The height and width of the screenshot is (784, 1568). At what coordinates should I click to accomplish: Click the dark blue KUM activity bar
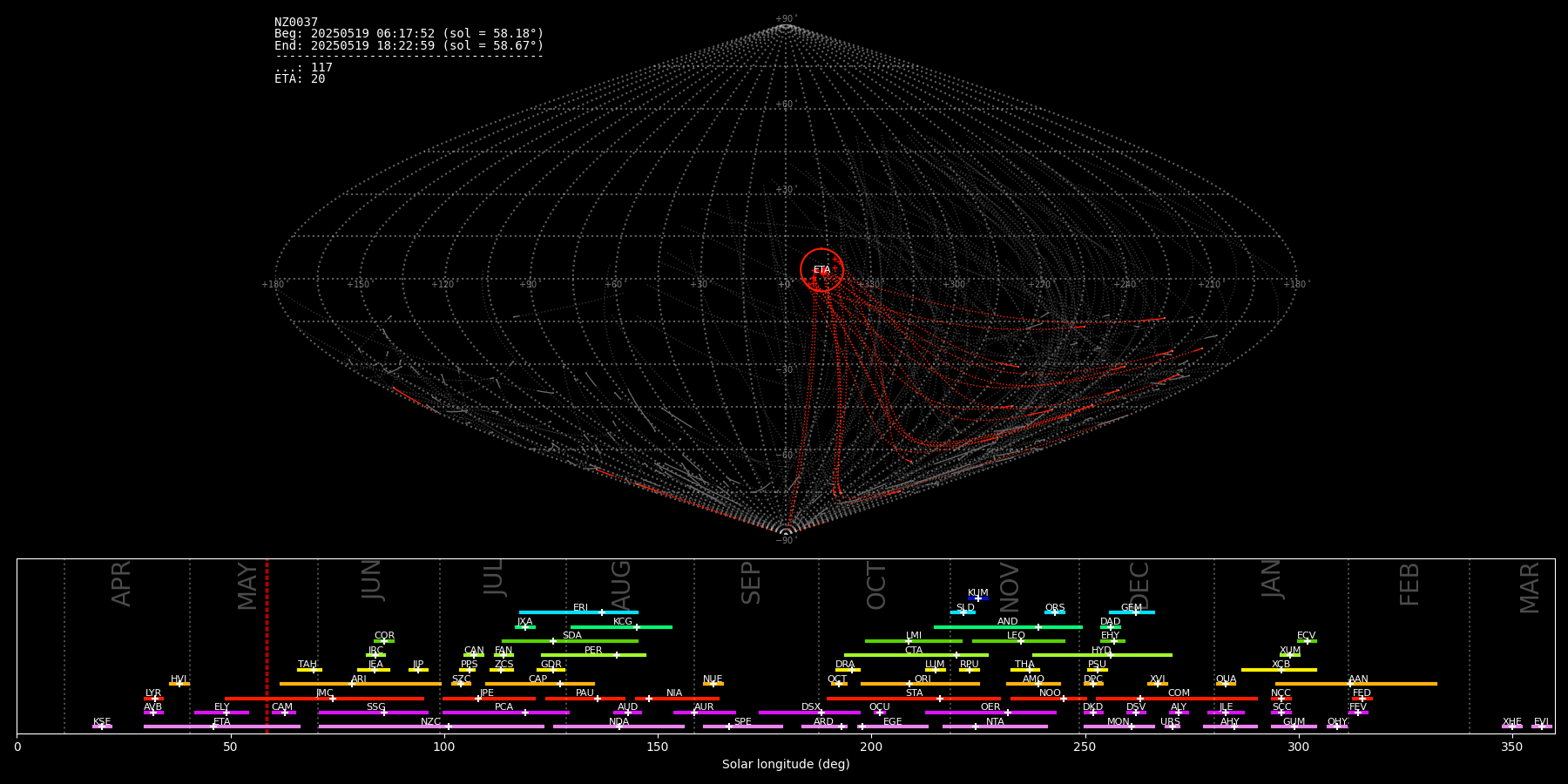point(978,598)
